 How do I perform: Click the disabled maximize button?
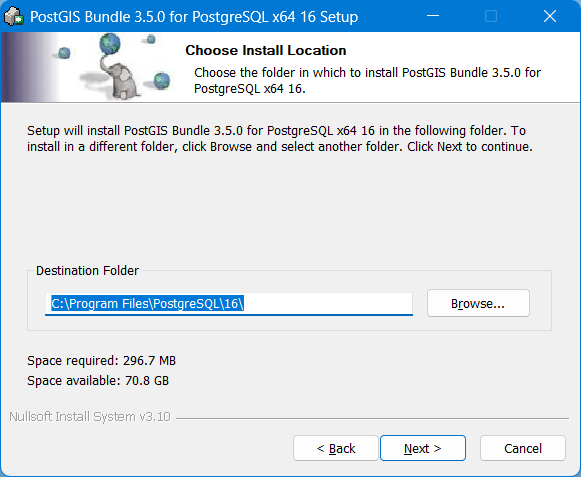[x=491, y=16]
